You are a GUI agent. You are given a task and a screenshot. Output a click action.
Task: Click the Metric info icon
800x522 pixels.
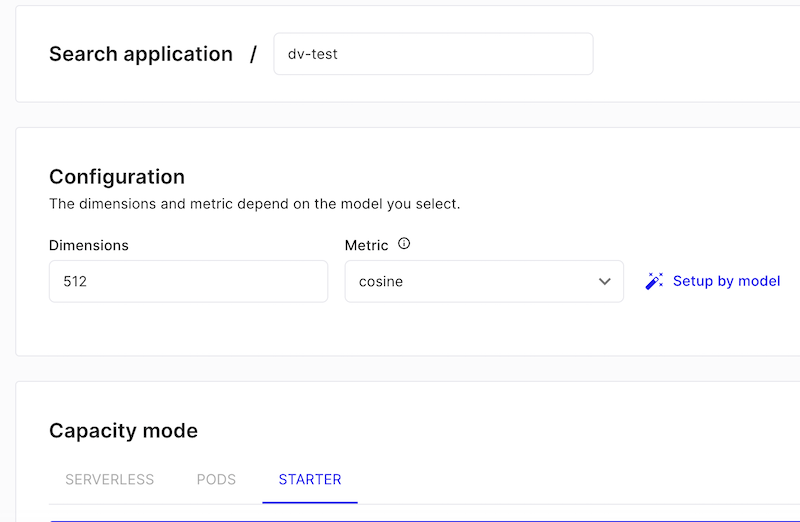pos(404,243)
